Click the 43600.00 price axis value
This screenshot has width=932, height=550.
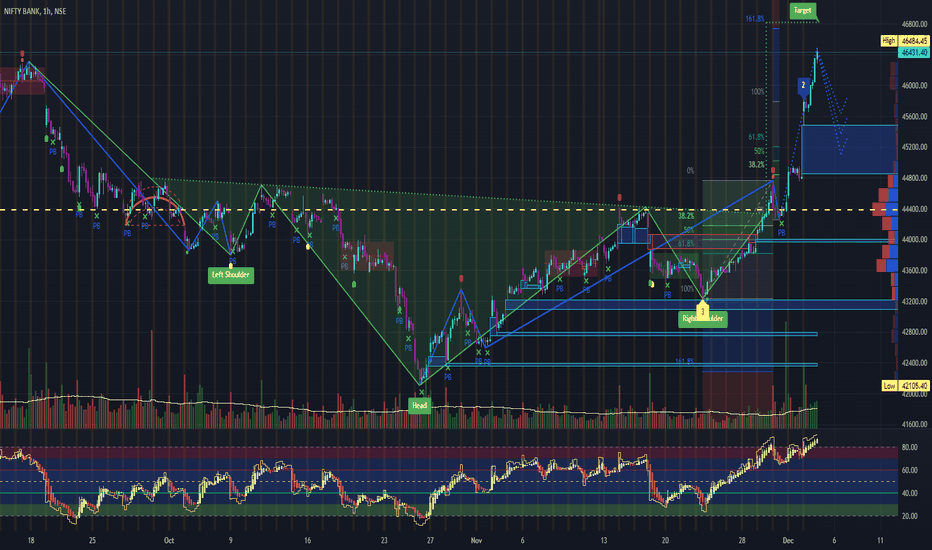[915, 271]
